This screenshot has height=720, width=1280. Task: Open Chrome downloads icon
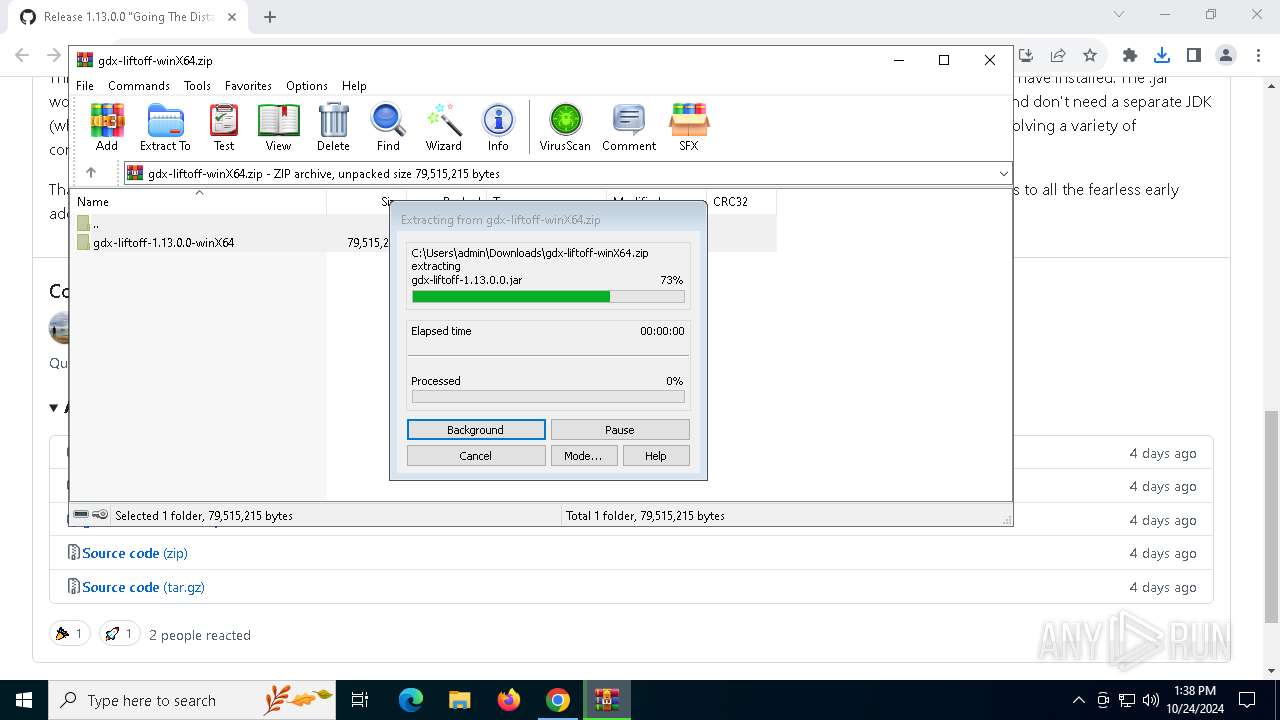pyautogui.click(x=1162, y=55)
